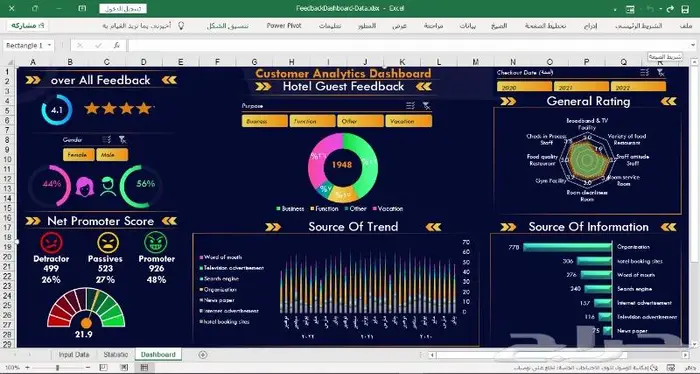Click the zoom slider handle
700x374 pixels.
click(57, 367)
